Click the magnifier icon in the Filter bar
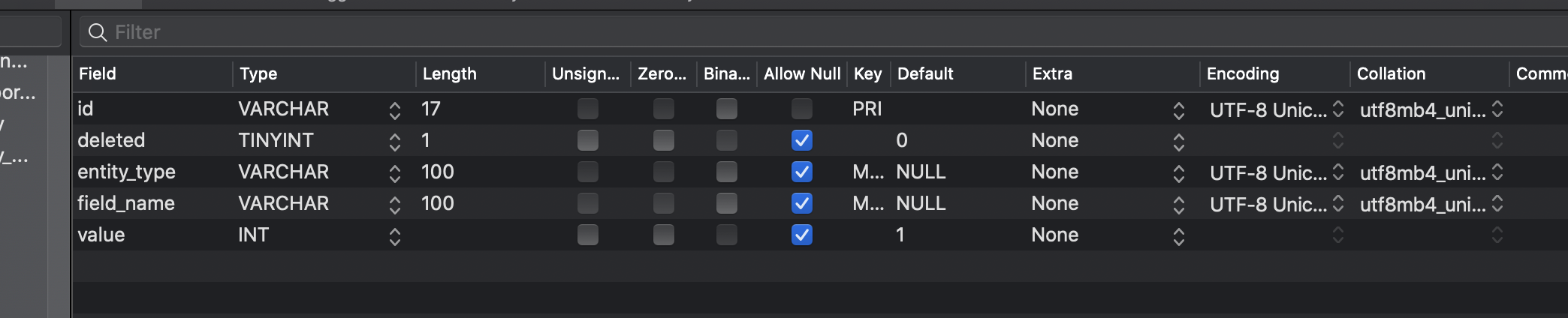 click(x=98, y=32)
